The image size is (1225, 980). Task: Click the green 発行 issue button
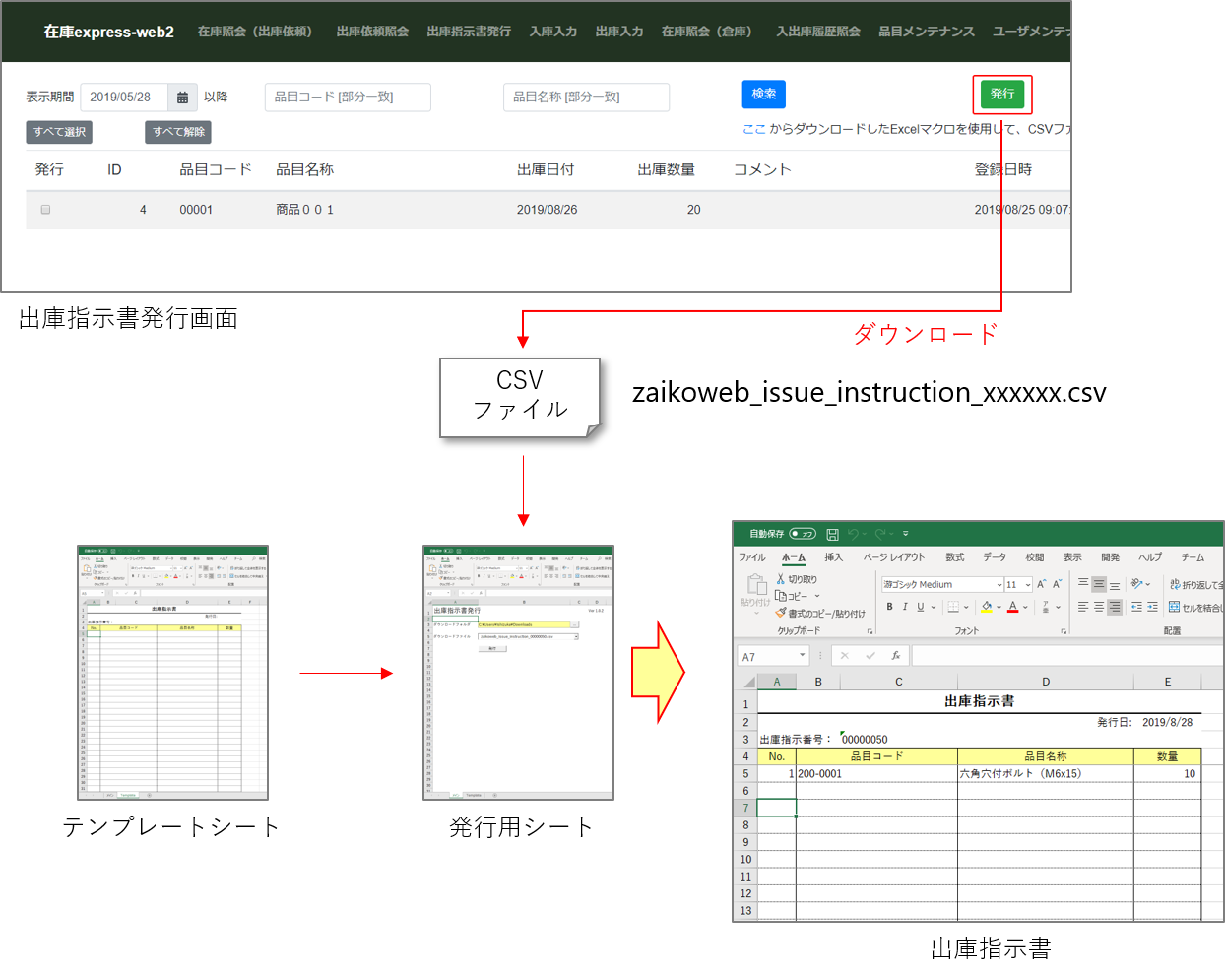coord(1001,95)
